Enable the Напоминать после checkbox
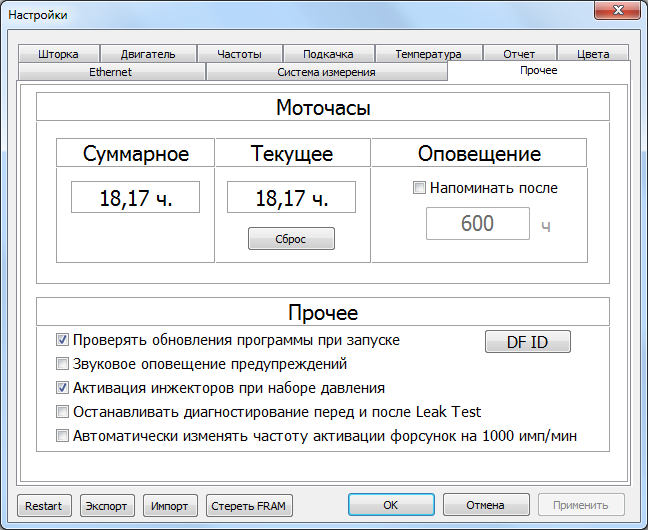Screen dimensions: 648x530 [419, 188]
